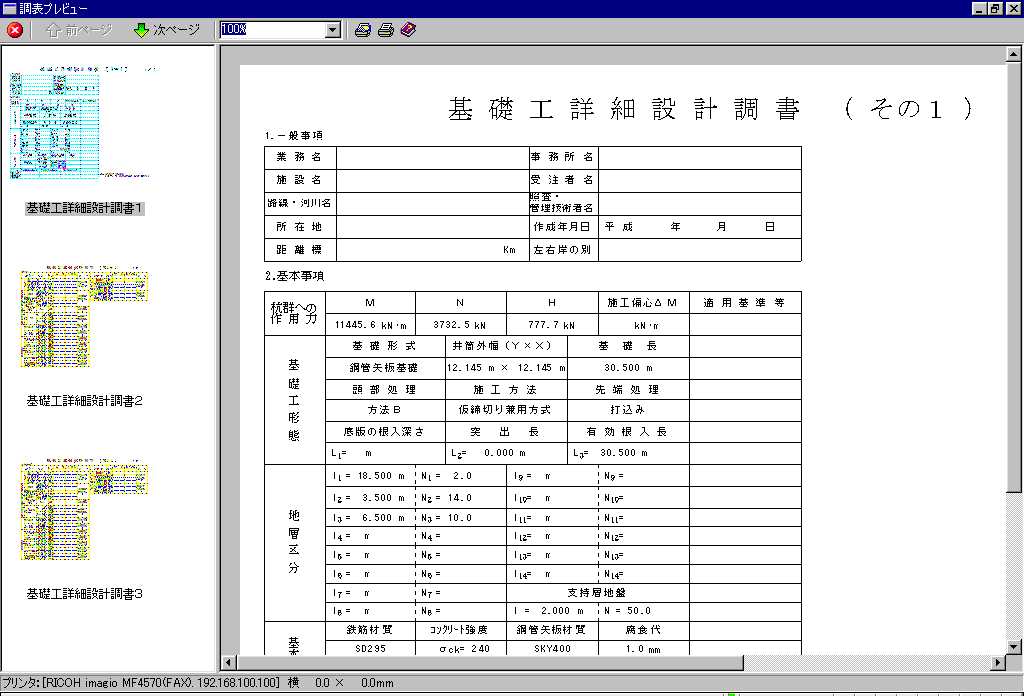This screenshot has width=1024, height=696.
Task: Click the 0.0mm value in status bar
Action: pyautogui.click(x=377, y=683)
